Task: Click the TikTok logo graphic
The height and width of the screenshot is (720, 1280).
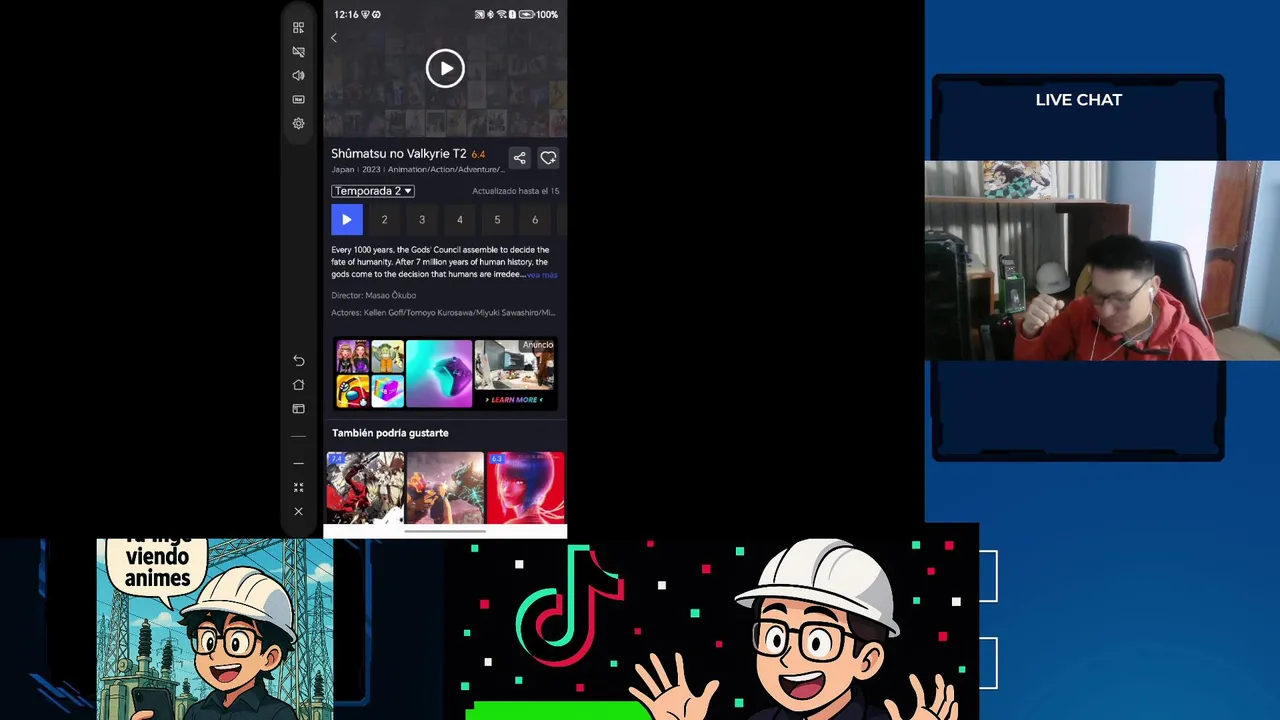Action: pos(568,607)
